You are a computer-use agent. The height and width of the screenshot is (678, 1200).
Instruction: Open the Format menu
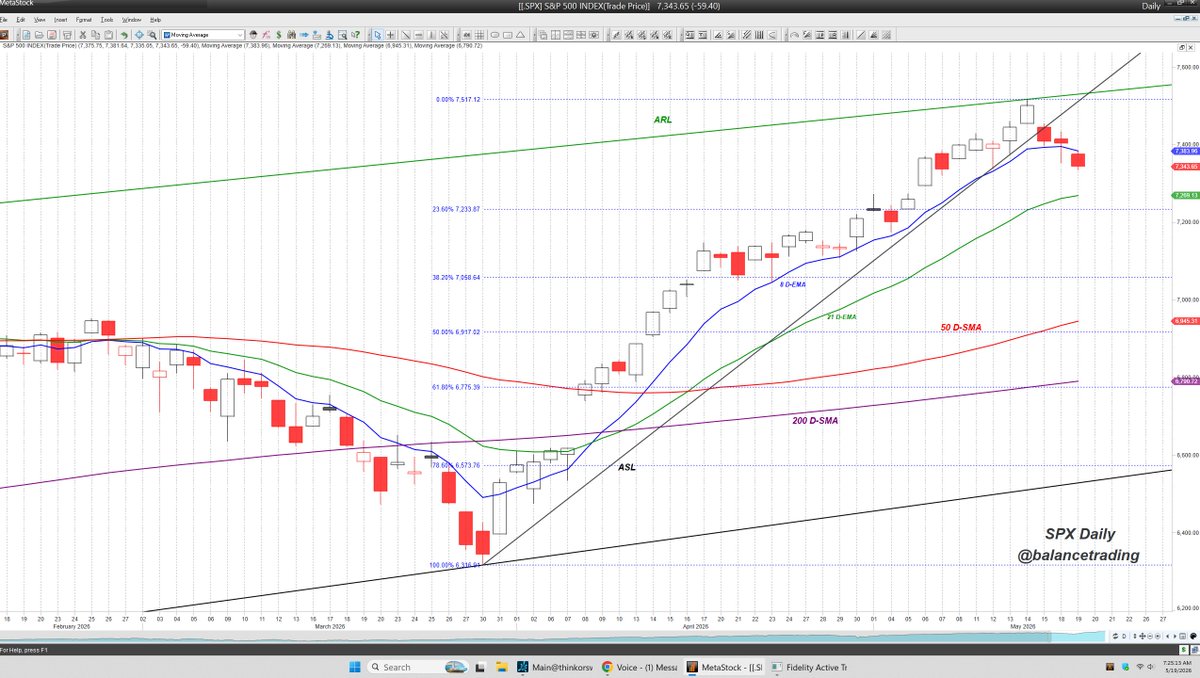point(83,20)
